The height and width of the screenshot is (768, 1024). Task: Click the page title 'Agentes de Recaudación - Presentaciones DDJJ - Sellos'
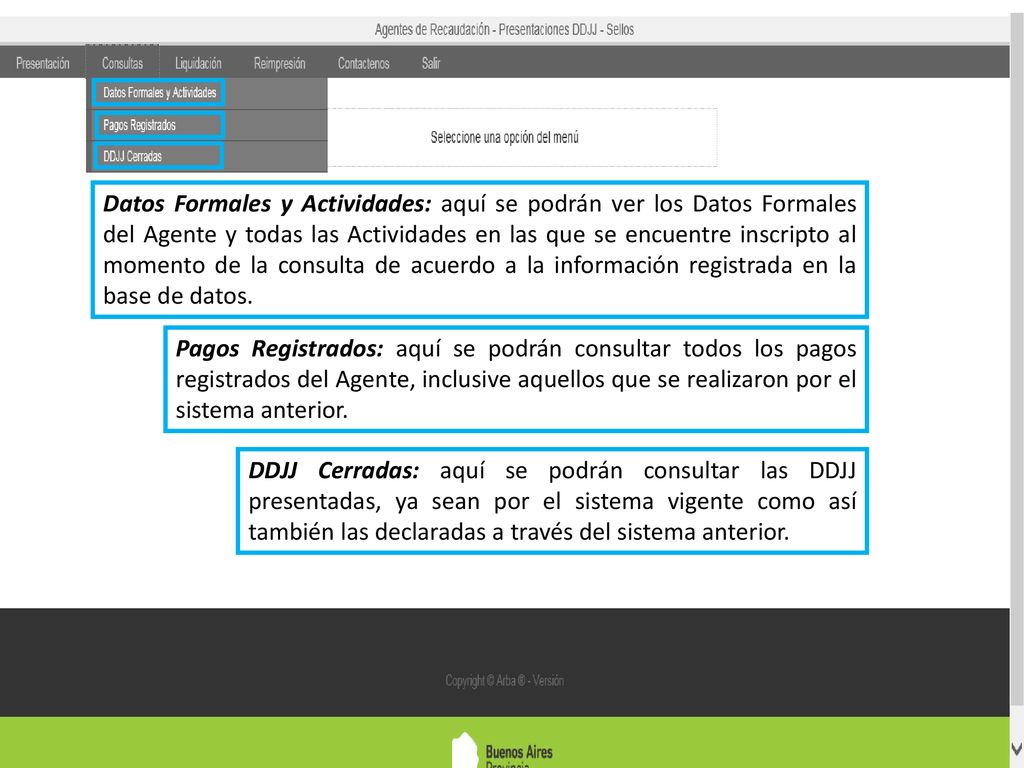(504, 29)
